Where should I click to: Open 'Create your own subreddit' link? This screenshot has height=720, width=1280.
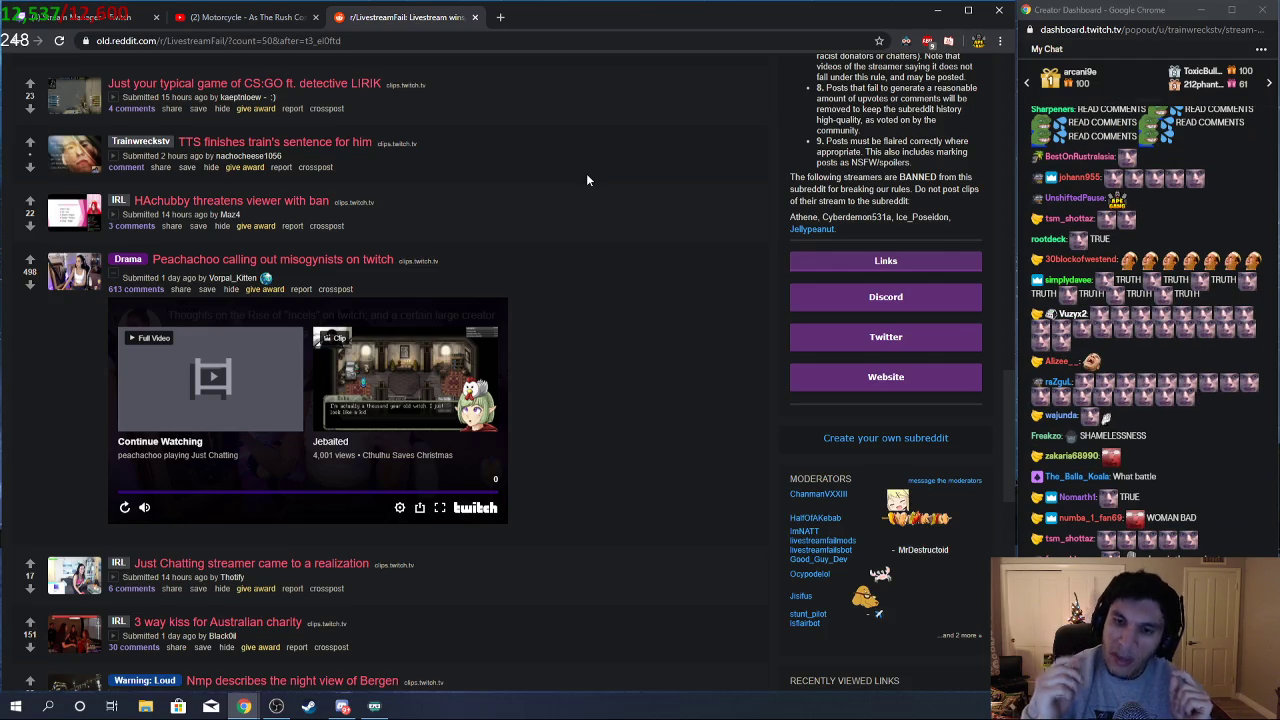886,438
